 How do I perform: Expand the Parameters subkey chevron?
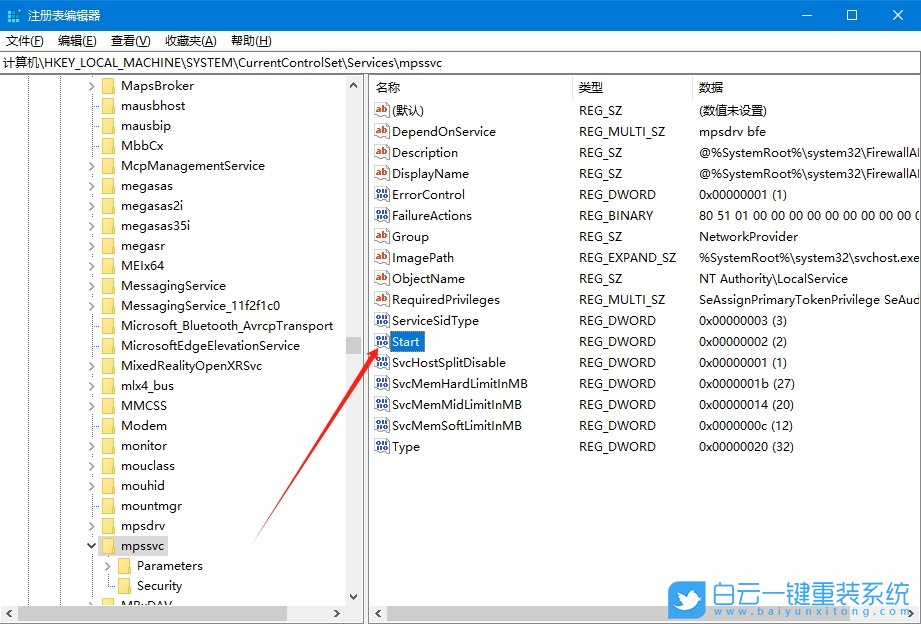coord(107,565)
